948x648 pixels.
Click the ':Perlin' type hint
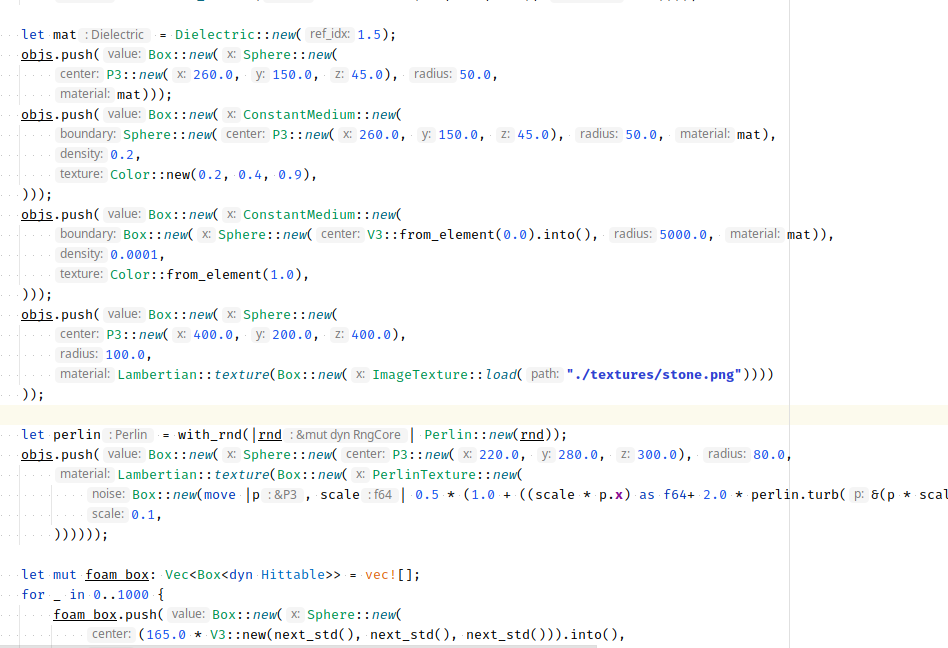[x=128, y=435]
